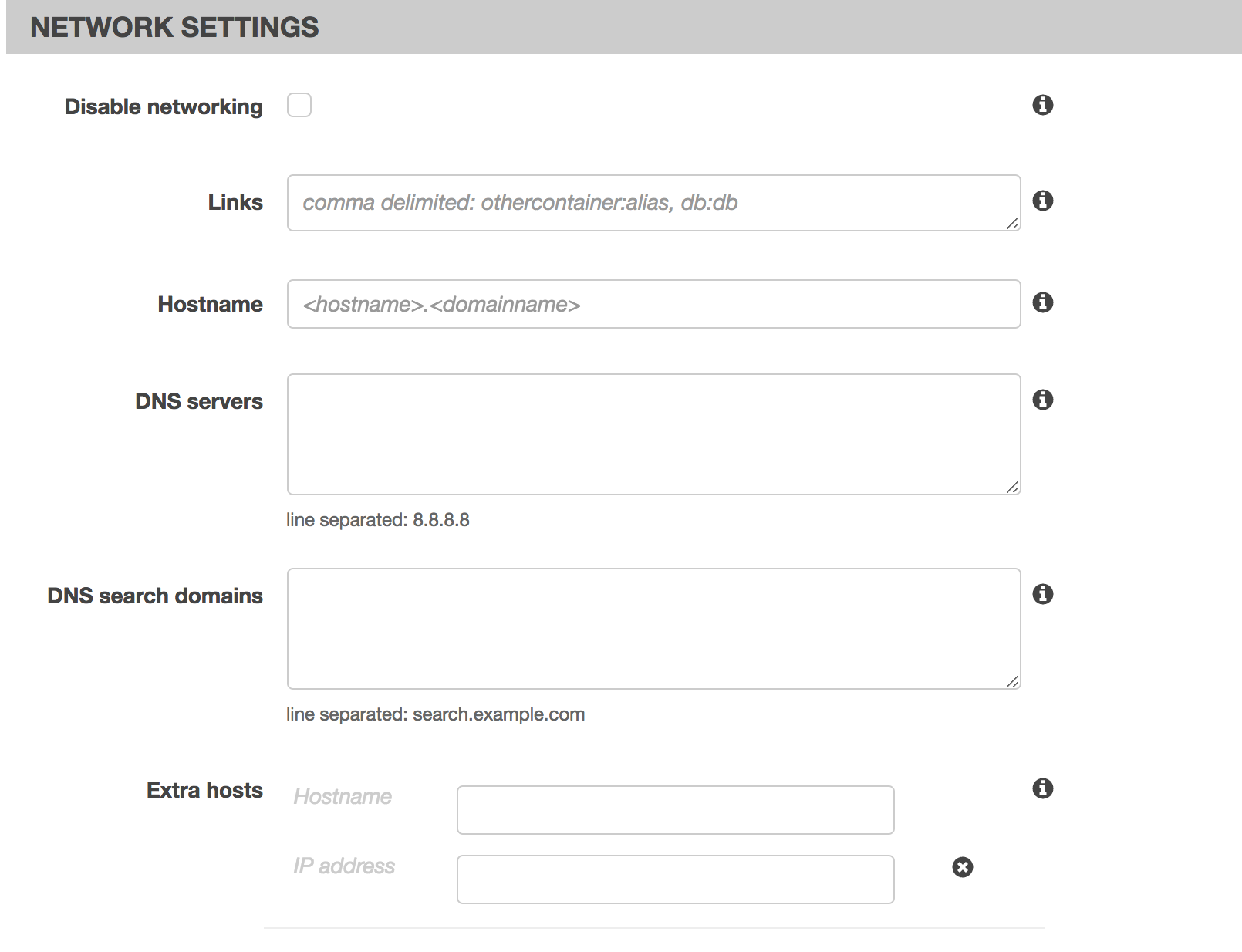Grab the Links field resize handle
The width and height of the screenshot is (1242, 952).
point(1013,224)
